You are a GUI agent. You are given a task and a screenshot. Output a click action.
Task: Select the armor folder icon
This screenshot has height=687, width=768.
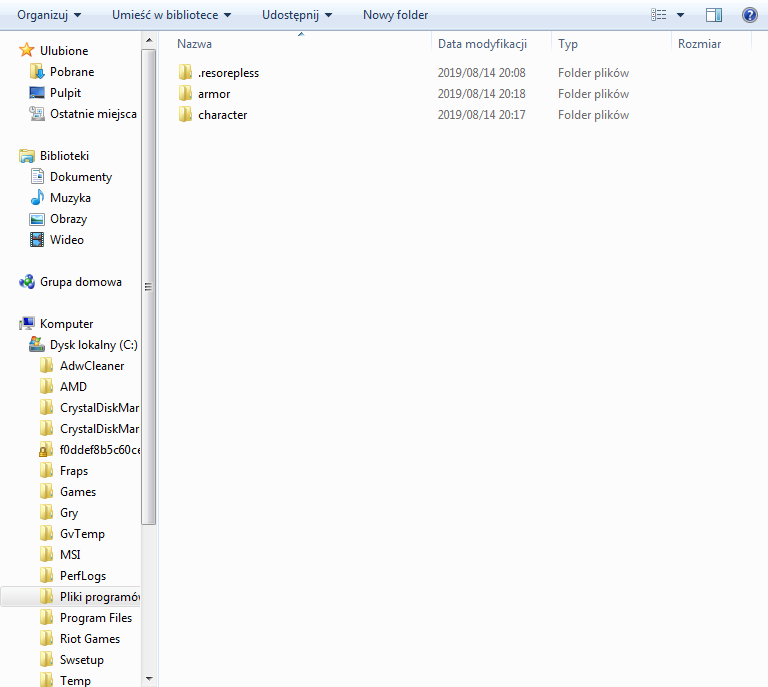[184, 94]
